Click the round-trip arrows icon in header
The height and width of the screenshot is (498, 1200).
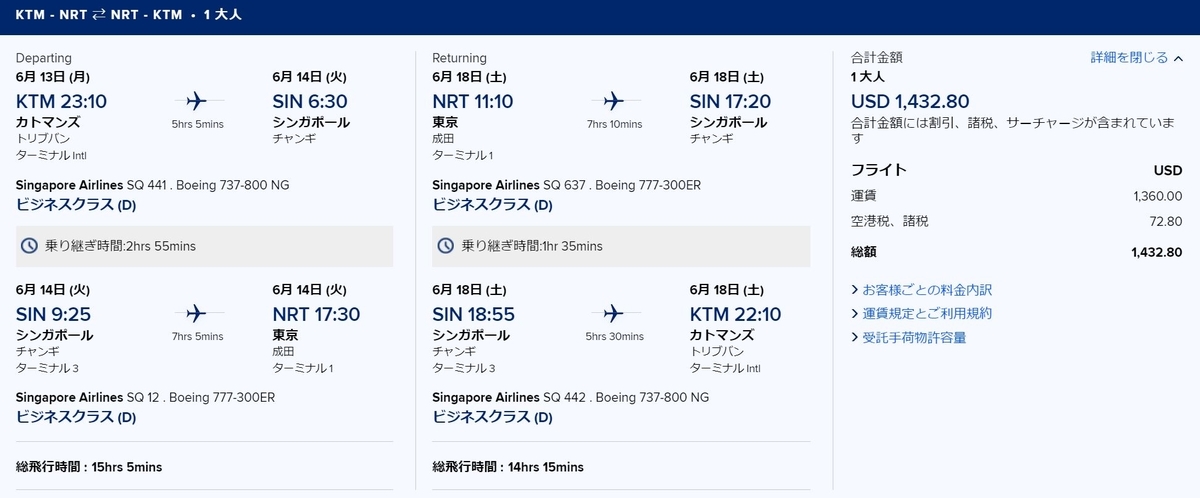click(99, 15)
